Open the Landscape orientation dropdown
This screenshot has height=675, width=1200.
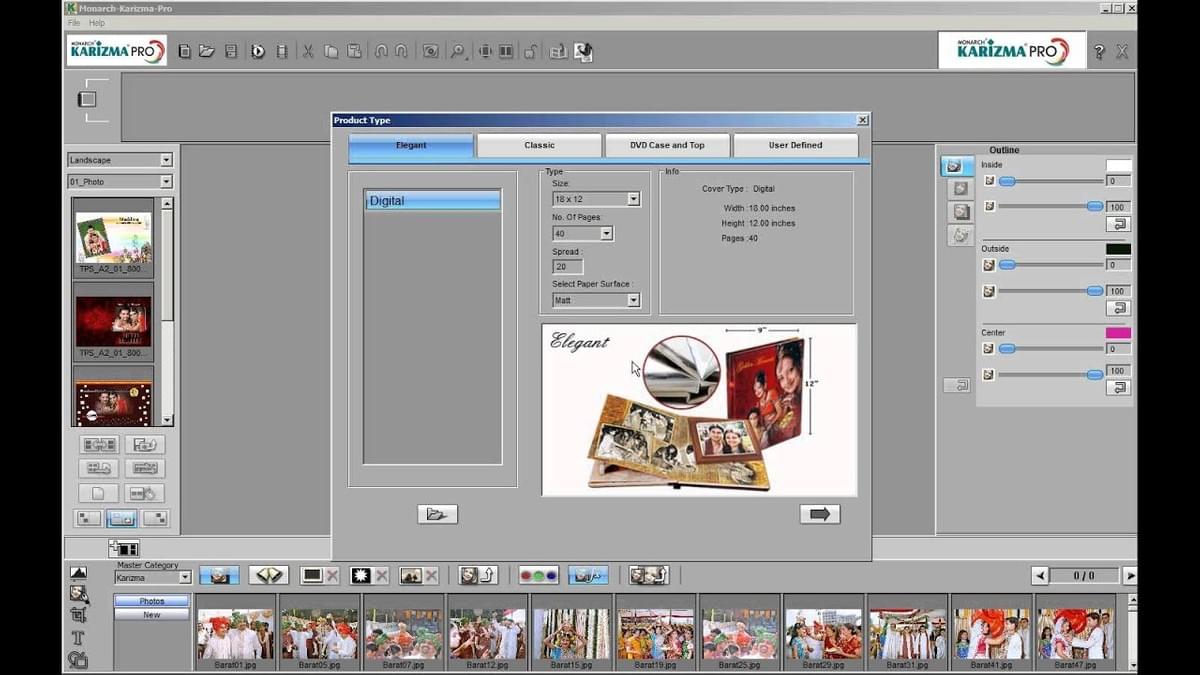coord(166,160)
